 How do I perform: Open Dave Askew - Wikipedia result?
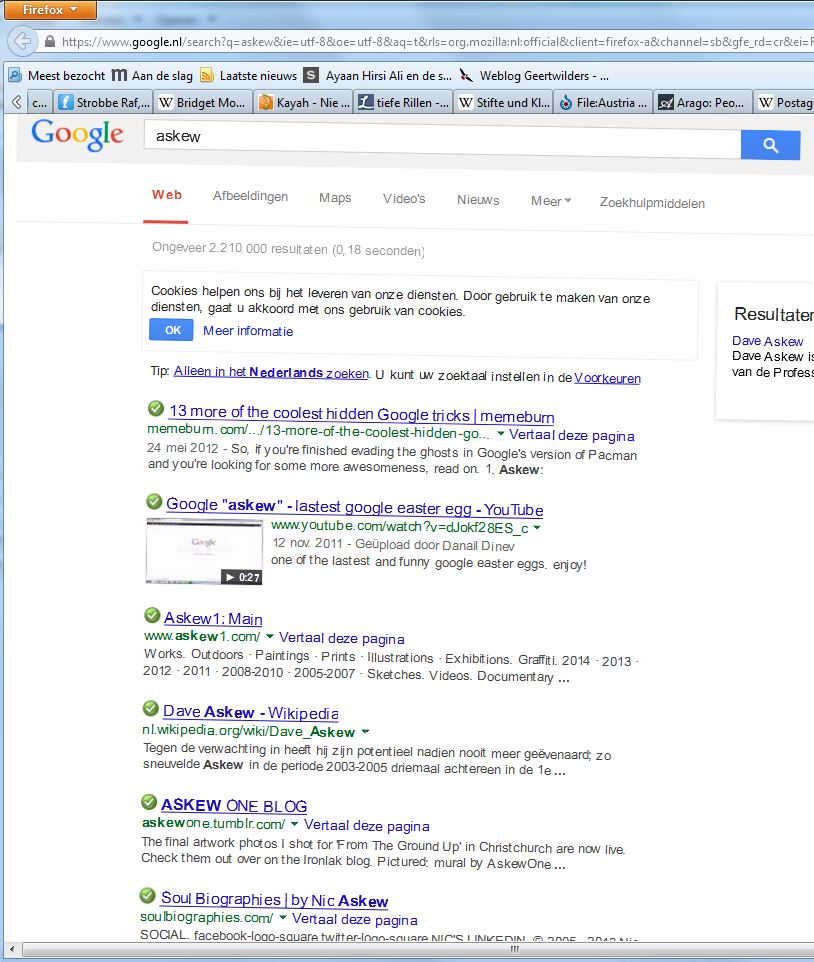[x=250, y=712]
